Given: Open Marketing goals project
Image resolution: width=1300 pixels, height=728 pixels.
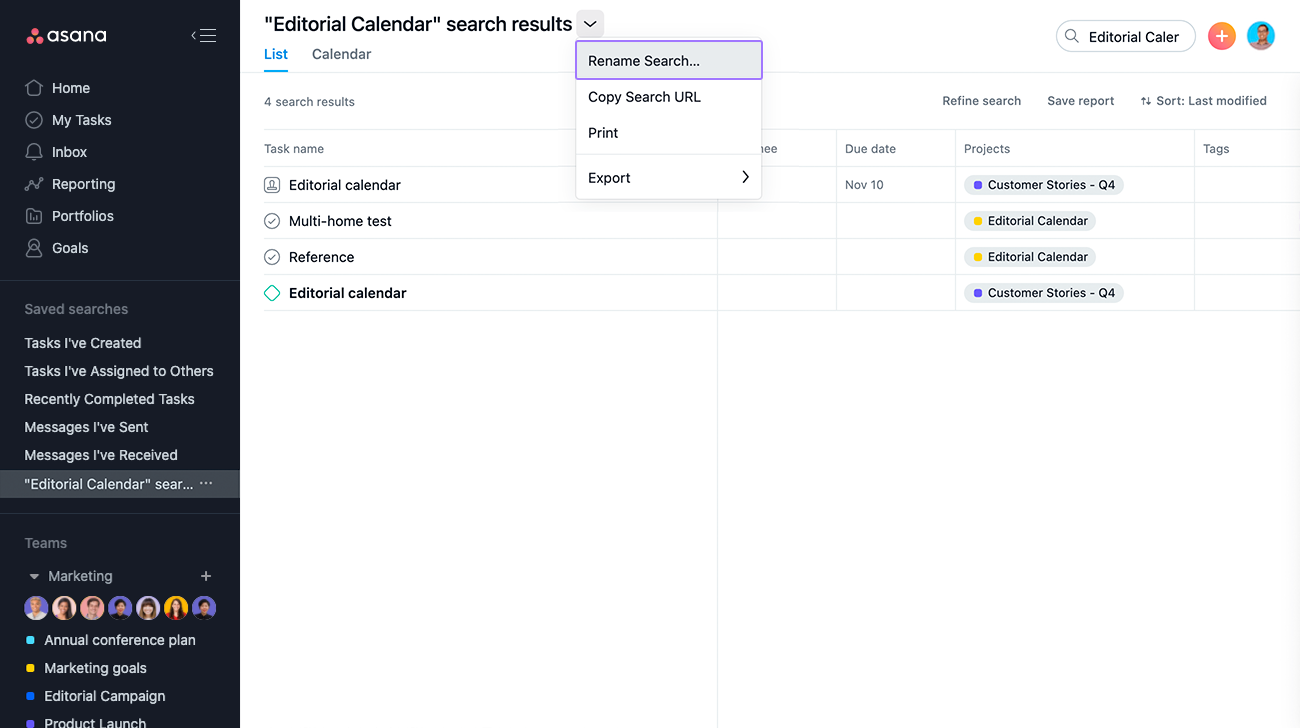Looking at the screenshot, I should tap(95, 668).
